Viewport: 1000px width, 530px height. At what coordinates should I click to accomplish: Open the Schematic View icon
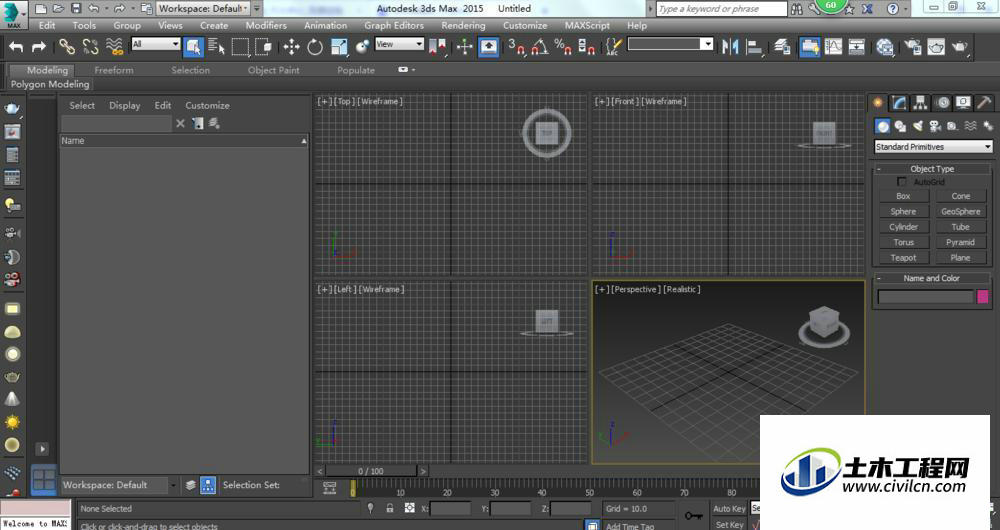click(x=857, y=47)
